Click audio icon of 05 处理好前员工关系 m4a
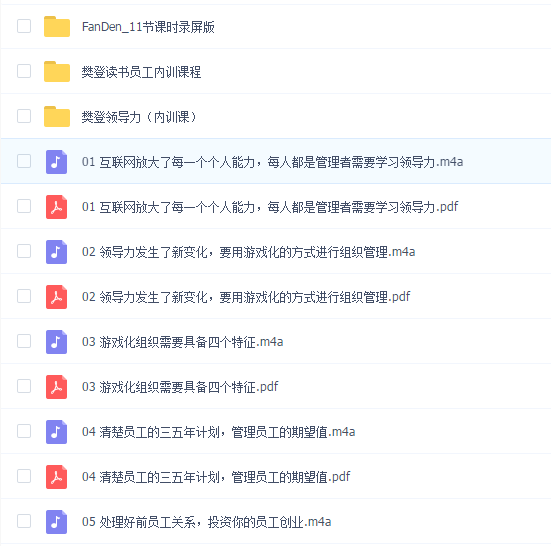 coord(56,521)
